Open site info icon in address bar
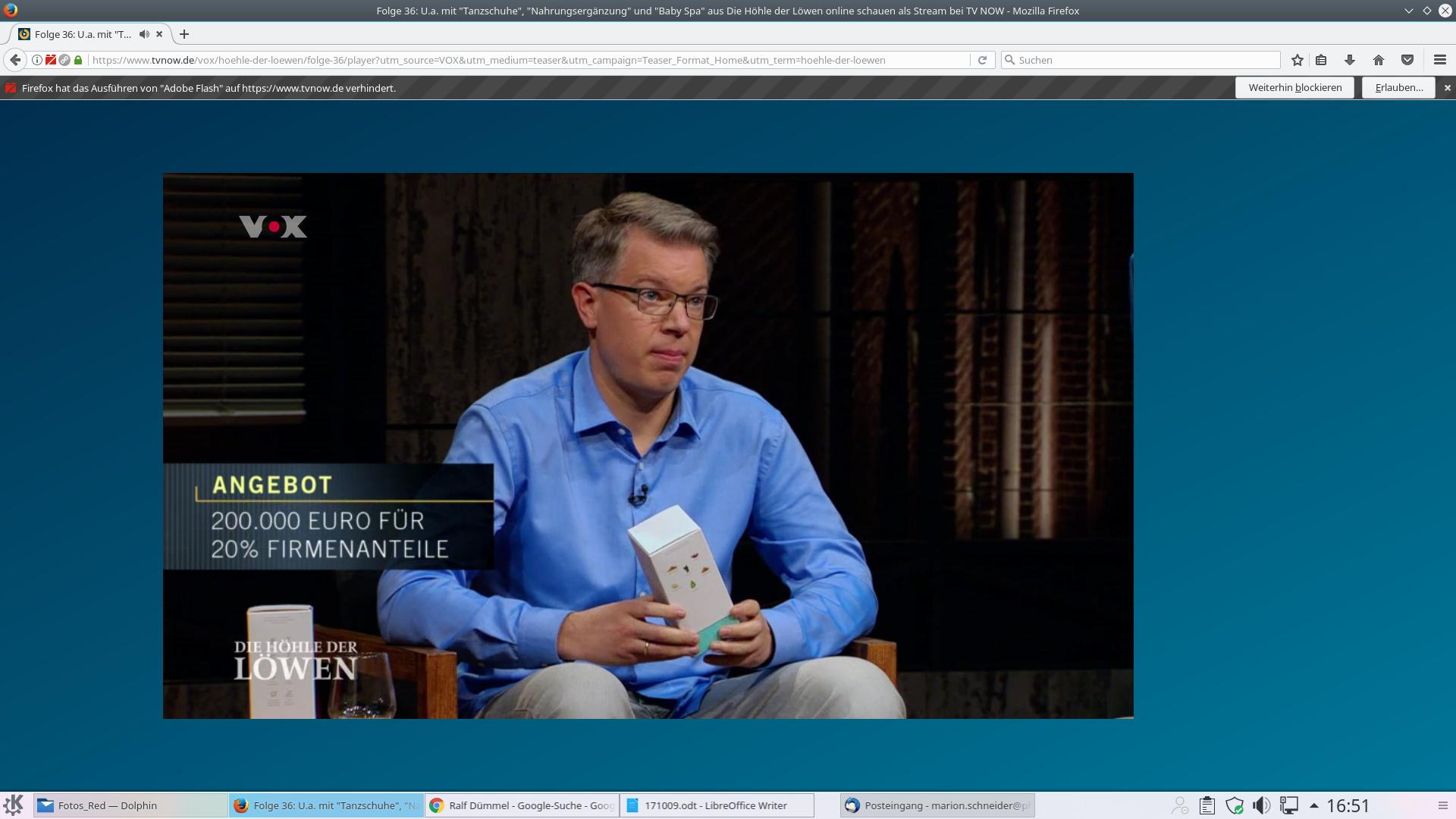1456x819 pixels. (x=36, y=60)
